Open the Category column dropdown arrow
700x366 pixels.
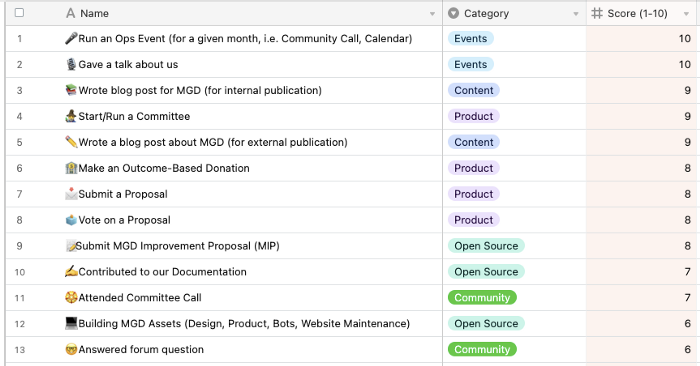tap(576, 14)
